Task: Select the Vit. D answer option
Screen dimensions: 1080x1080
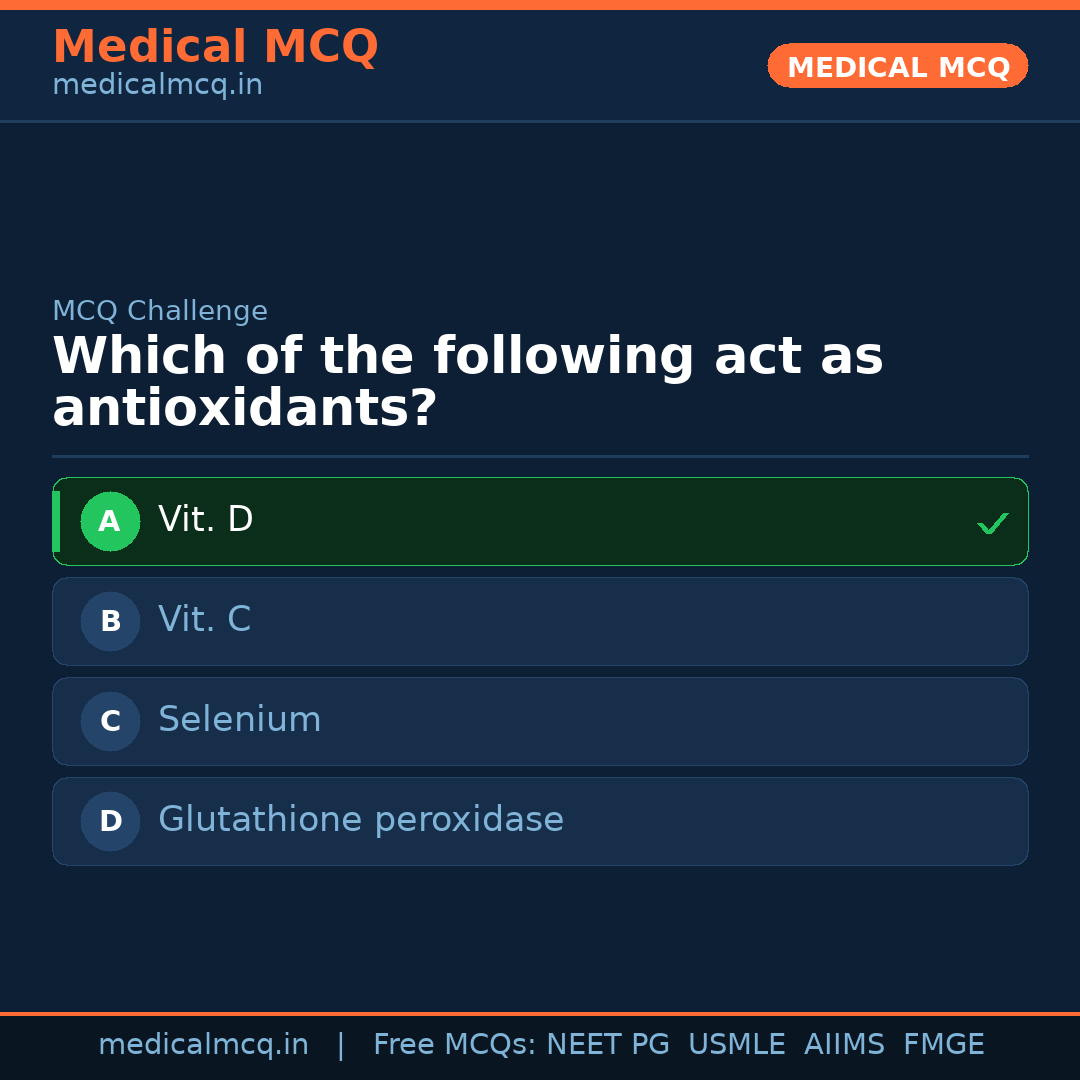Action: tap(540, 521)
